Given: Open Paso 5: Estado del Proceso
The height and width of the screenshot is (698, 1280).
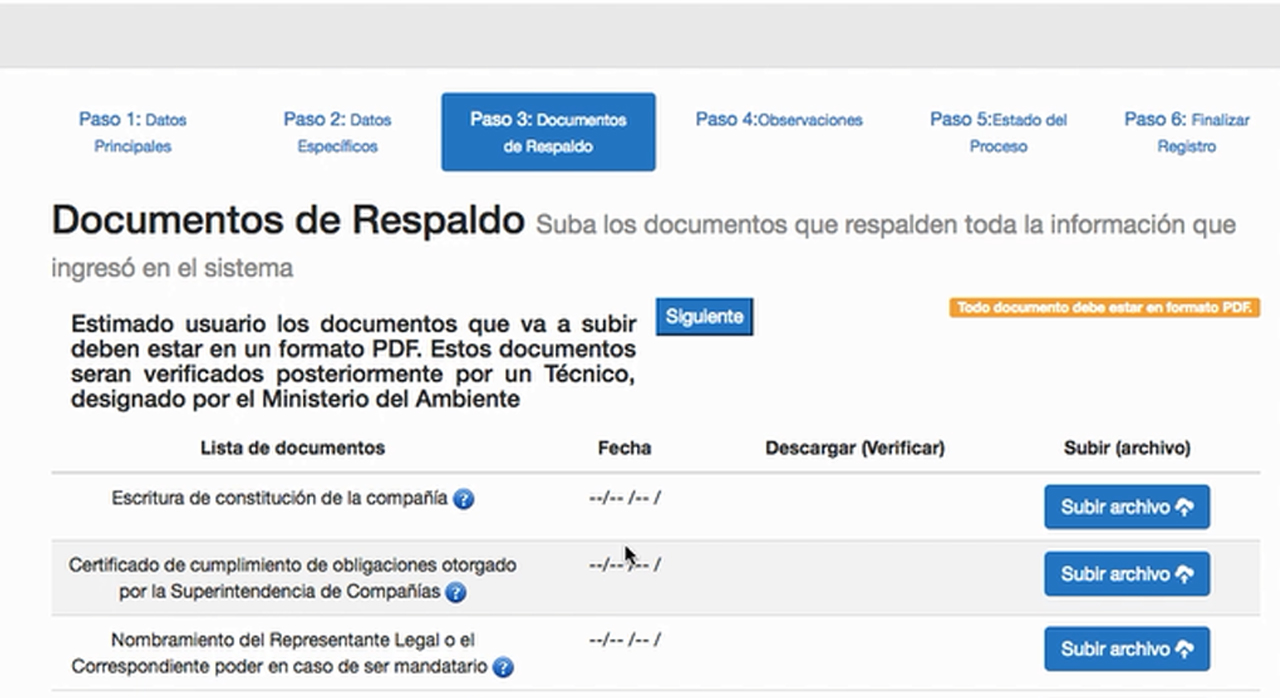Looking at the screenshot, I should [998, 132].
